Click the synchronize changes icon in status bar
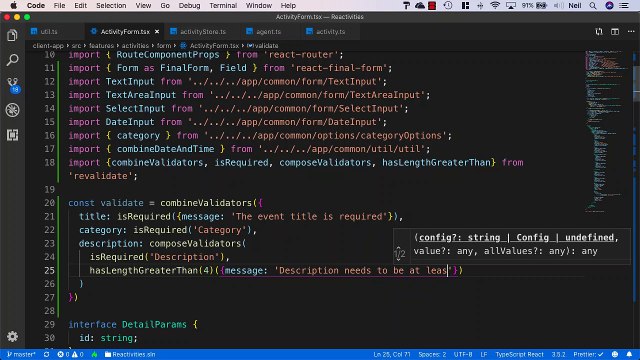640x360 pixels. coord(47,354)
